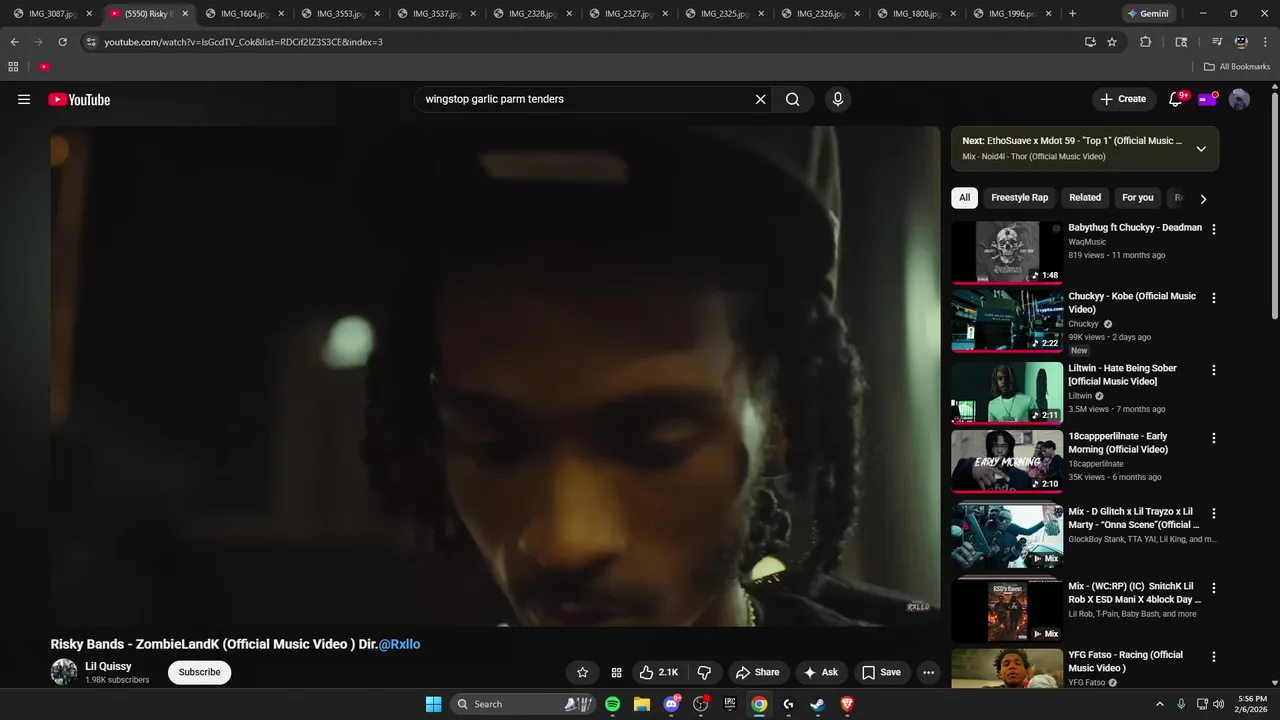The image size is (1280, 720).
Task: Show hidden system tray icons
Action: coord(1160,704)
